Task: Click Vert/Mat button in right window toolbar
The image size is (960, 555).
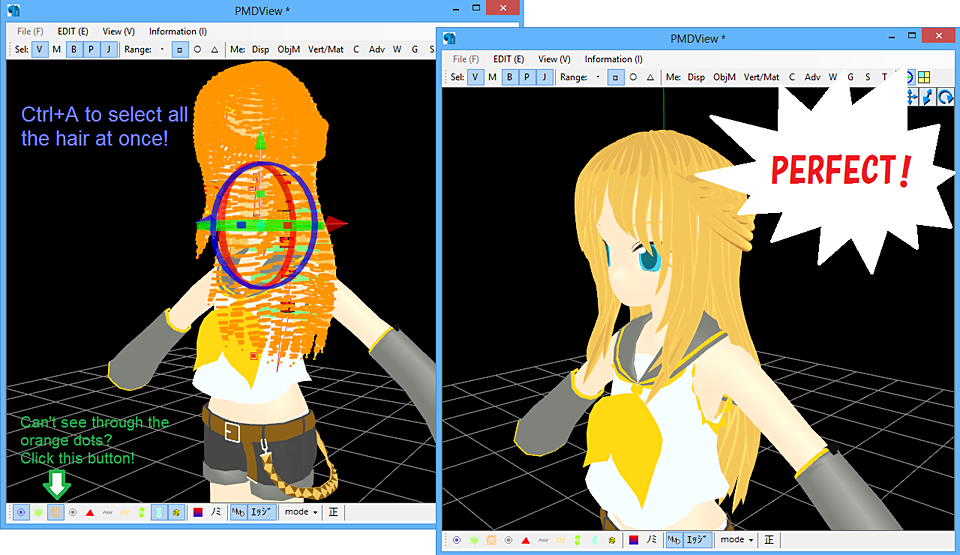Action: tap(762, 77)
